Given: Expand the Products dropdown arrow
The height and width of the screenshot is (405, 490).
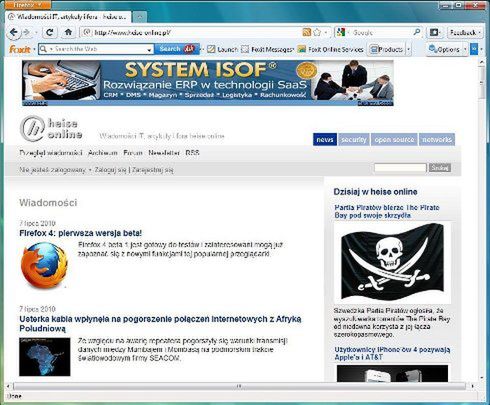Looking at the screenshot, I should (409, 50).
